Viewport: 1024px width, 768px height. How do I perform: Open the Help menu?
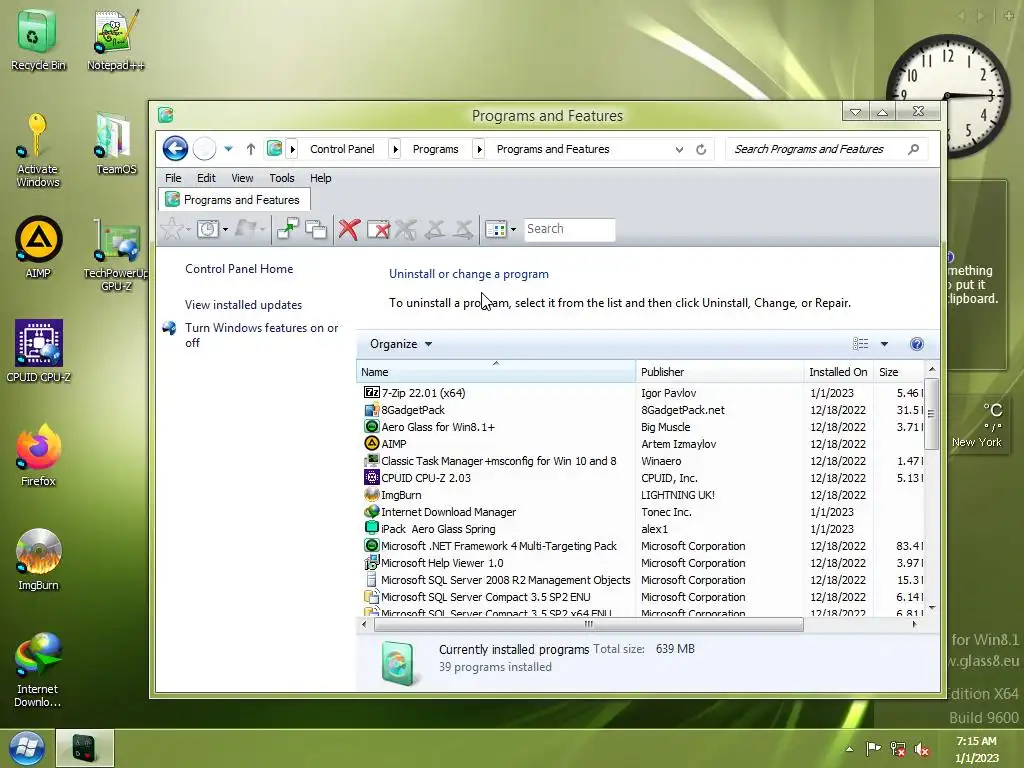320,178
